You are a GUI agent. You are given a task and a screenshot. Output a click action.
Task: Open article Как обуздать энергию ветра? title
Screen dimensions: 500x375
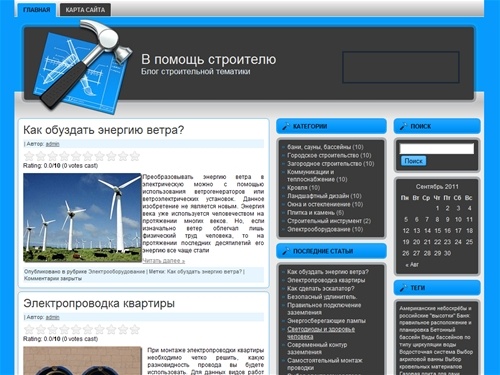[104, 130]
